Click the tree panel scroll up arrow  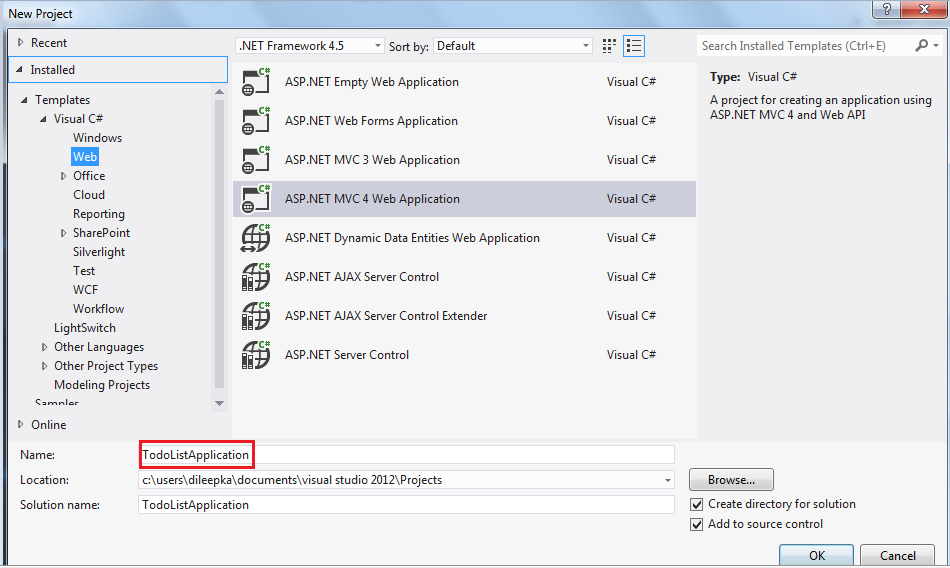pyautogui.click(x=219, y=92)
